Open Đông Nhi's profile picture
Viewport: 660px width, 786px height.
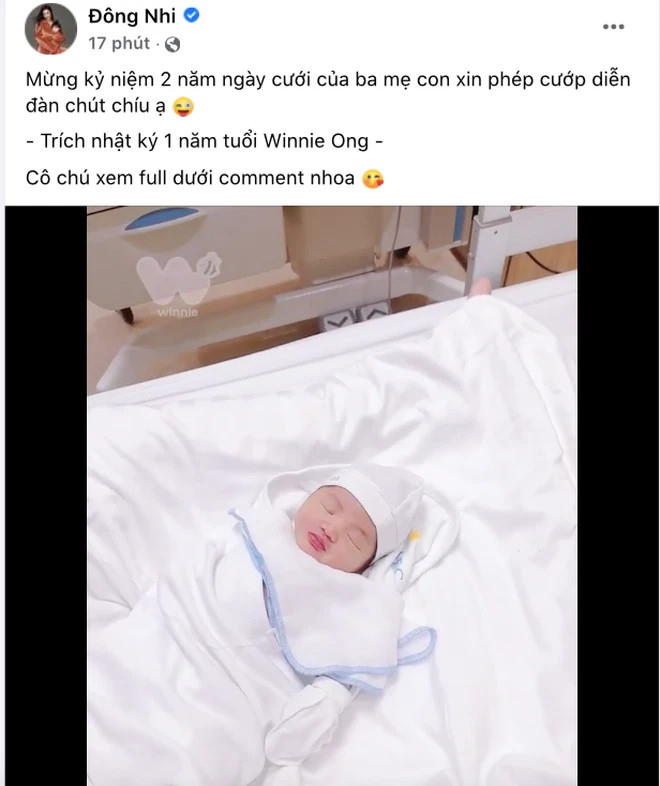pos(51,31)
